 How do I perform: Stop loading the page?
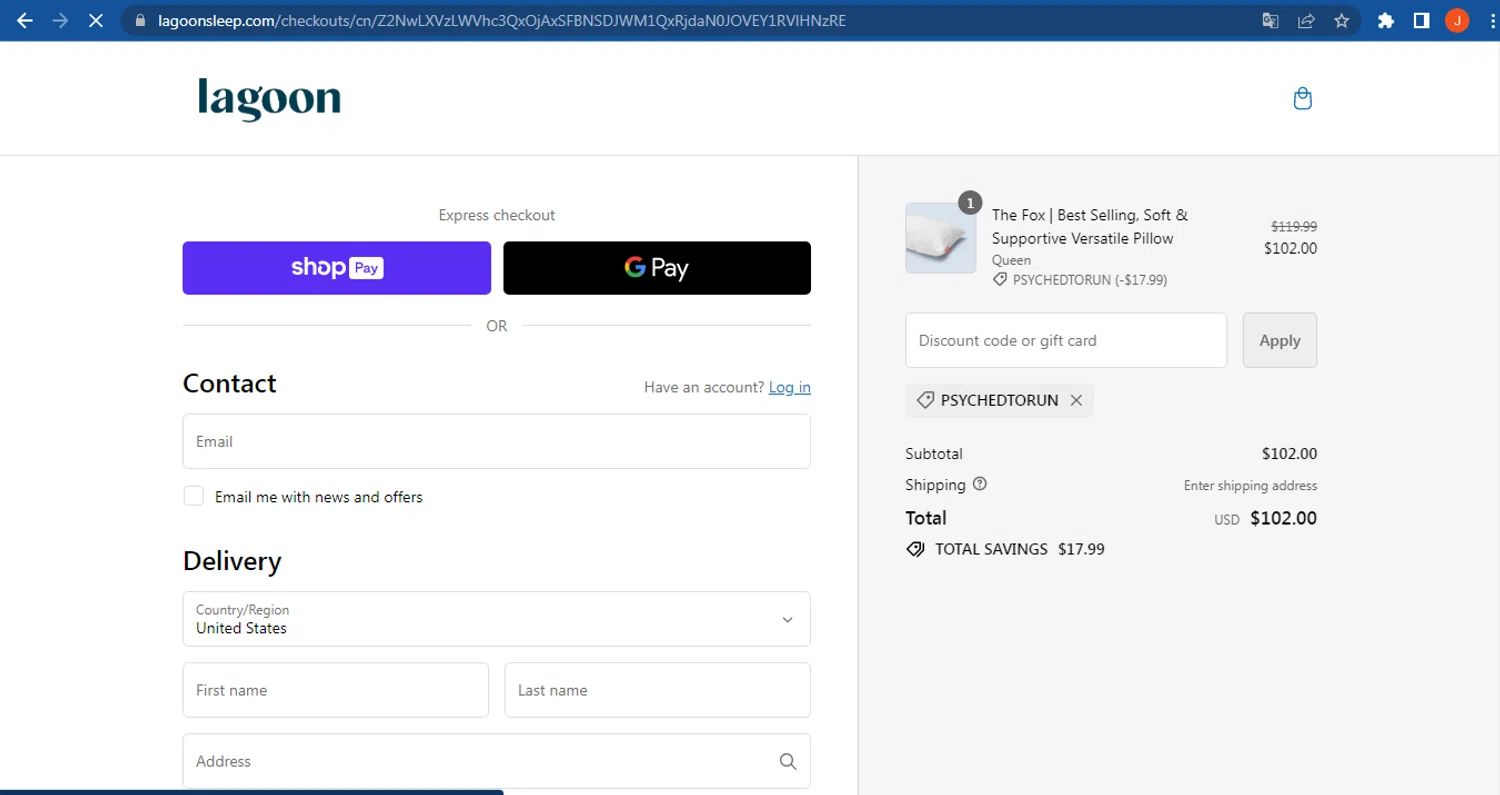(96, 20)
